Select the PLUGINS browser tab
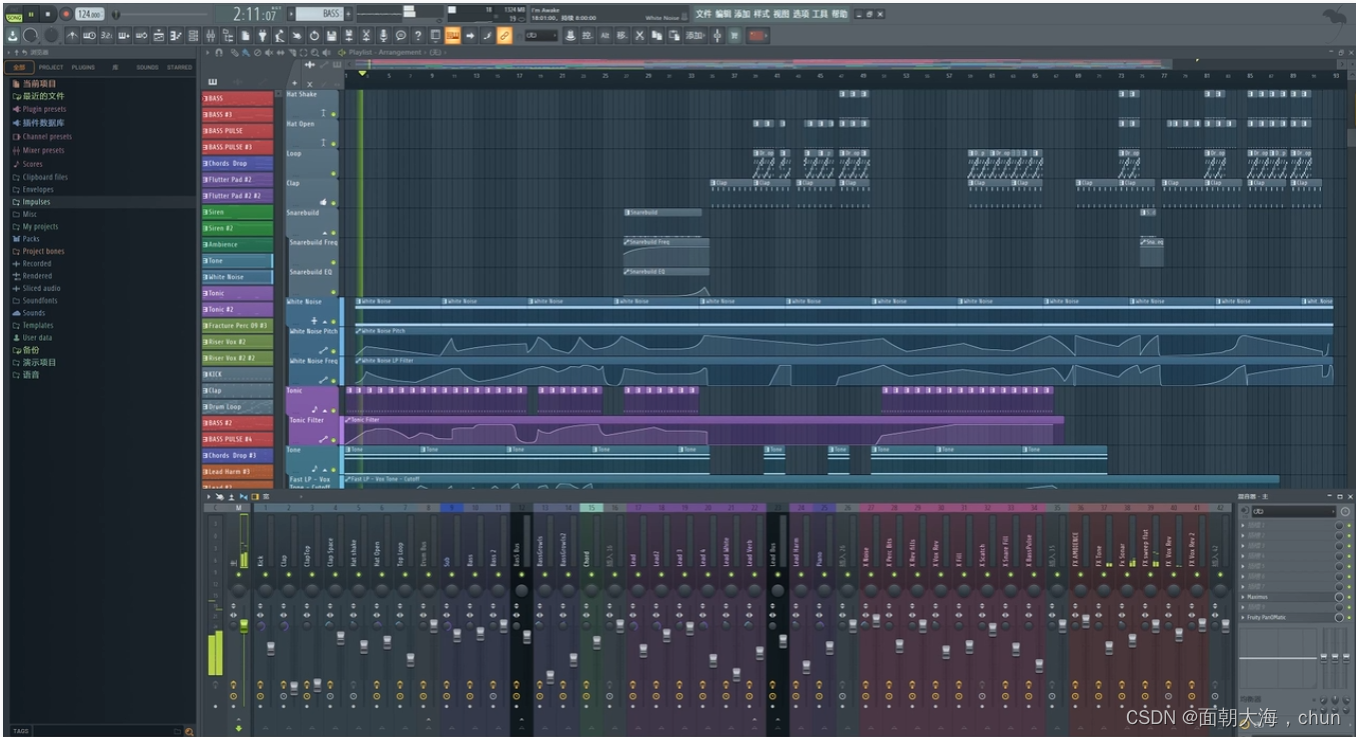 point(83,67)
